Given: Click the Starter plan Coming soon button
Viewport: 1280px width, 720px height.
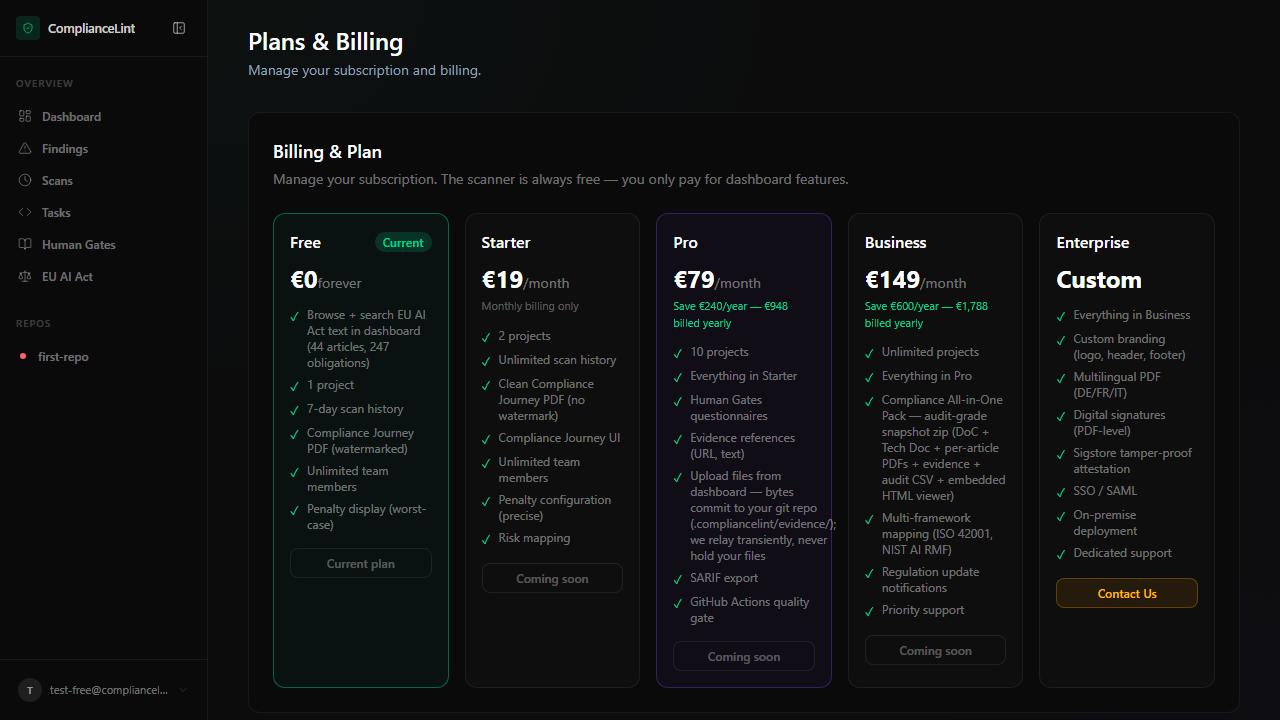Looking at the screenshot, I should tap(552, 579).
